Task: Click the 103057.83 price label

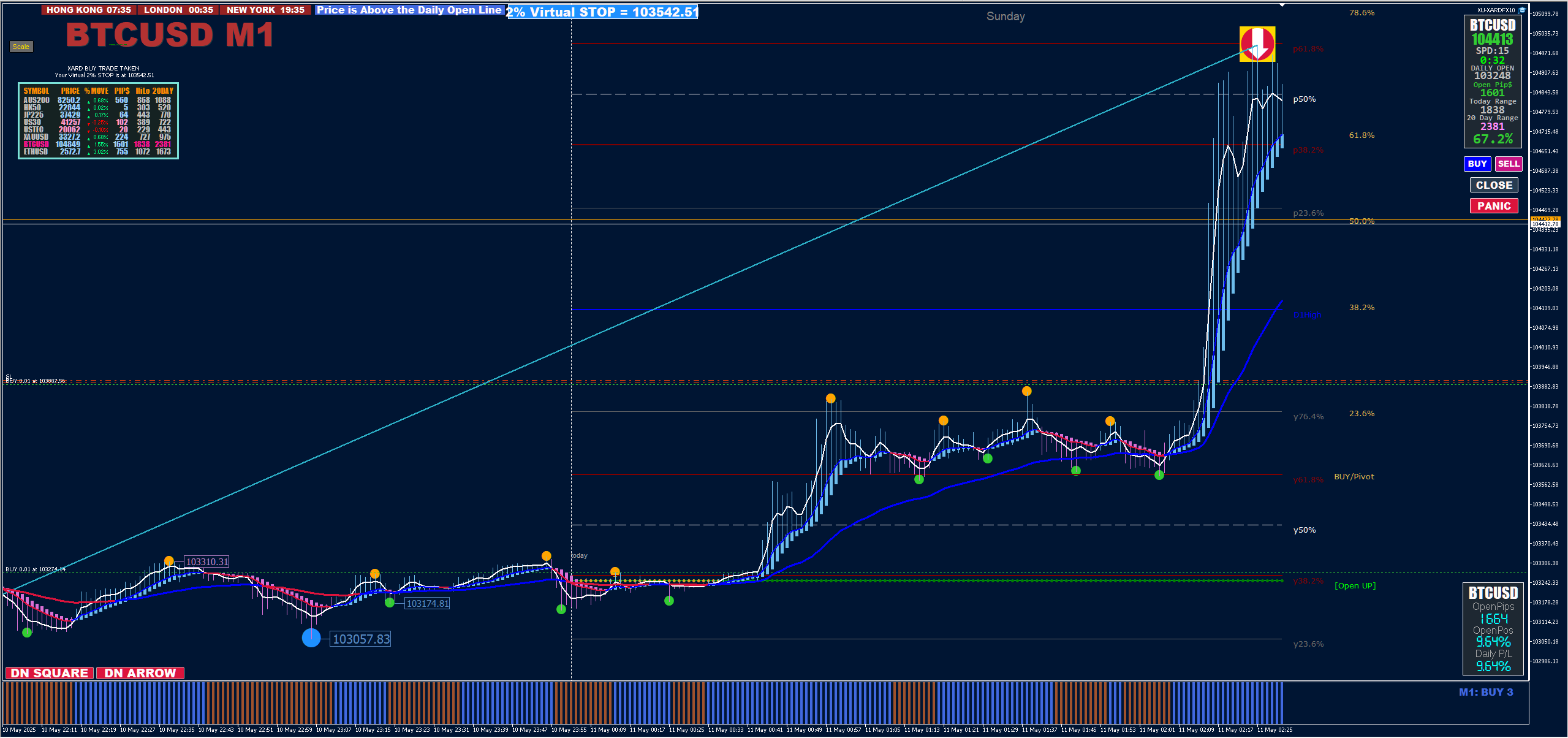Action: 361,639
